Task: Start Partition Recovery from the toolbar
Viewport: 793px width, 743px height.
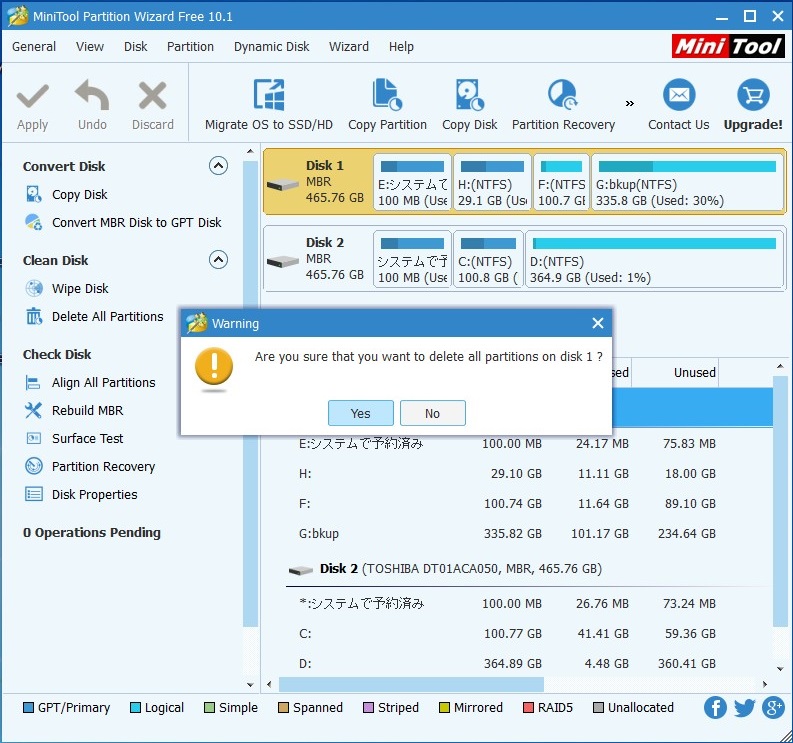Action: pyautogui.click(x=563, y=105)
